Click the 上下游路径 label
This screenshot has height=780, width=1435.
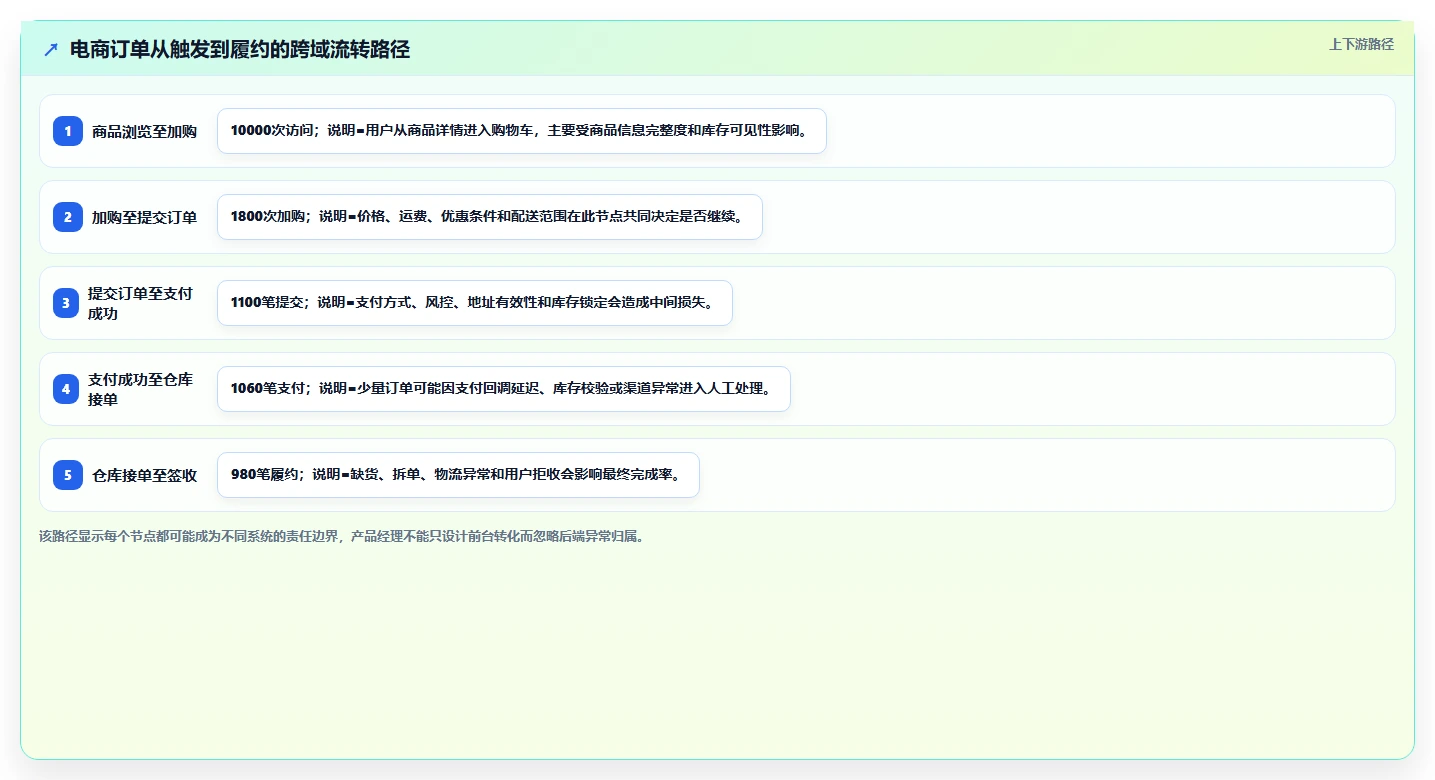[1361, 44]
